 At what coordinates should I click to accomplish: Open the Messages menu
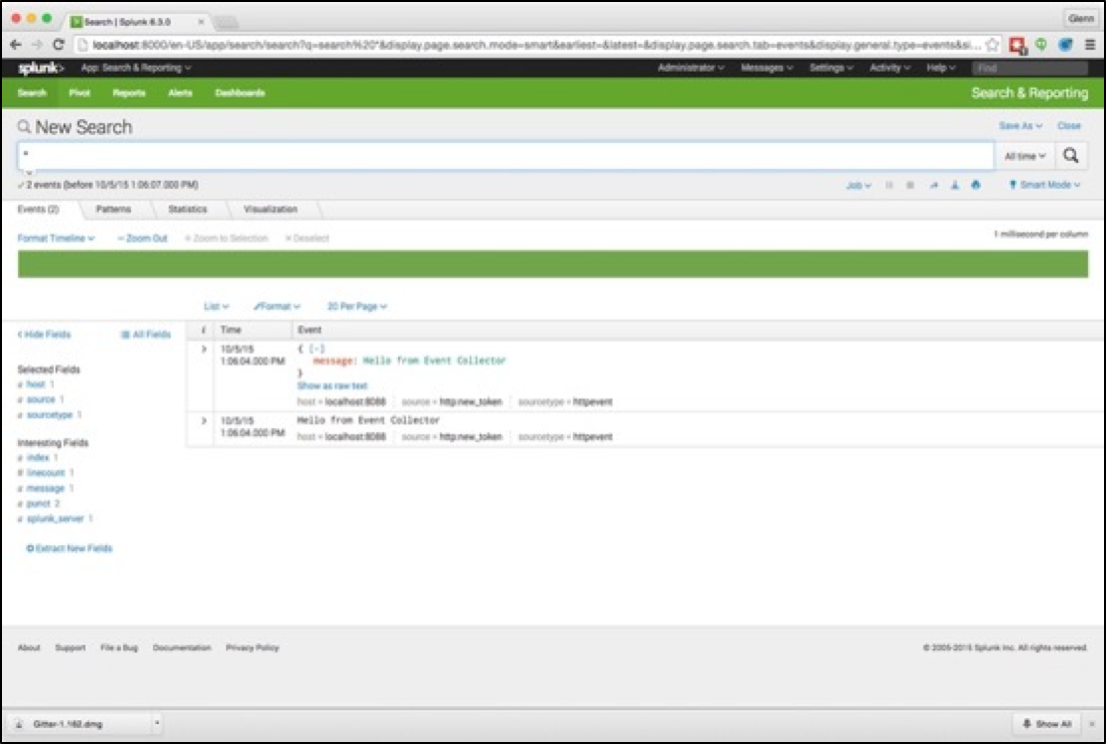click(767, 68)
